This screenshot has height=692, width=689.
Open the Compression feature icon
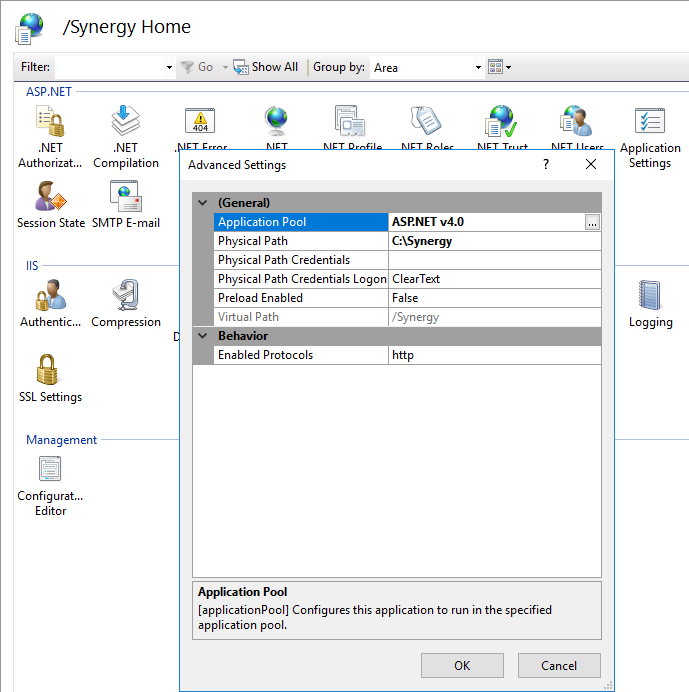(126, 303)
